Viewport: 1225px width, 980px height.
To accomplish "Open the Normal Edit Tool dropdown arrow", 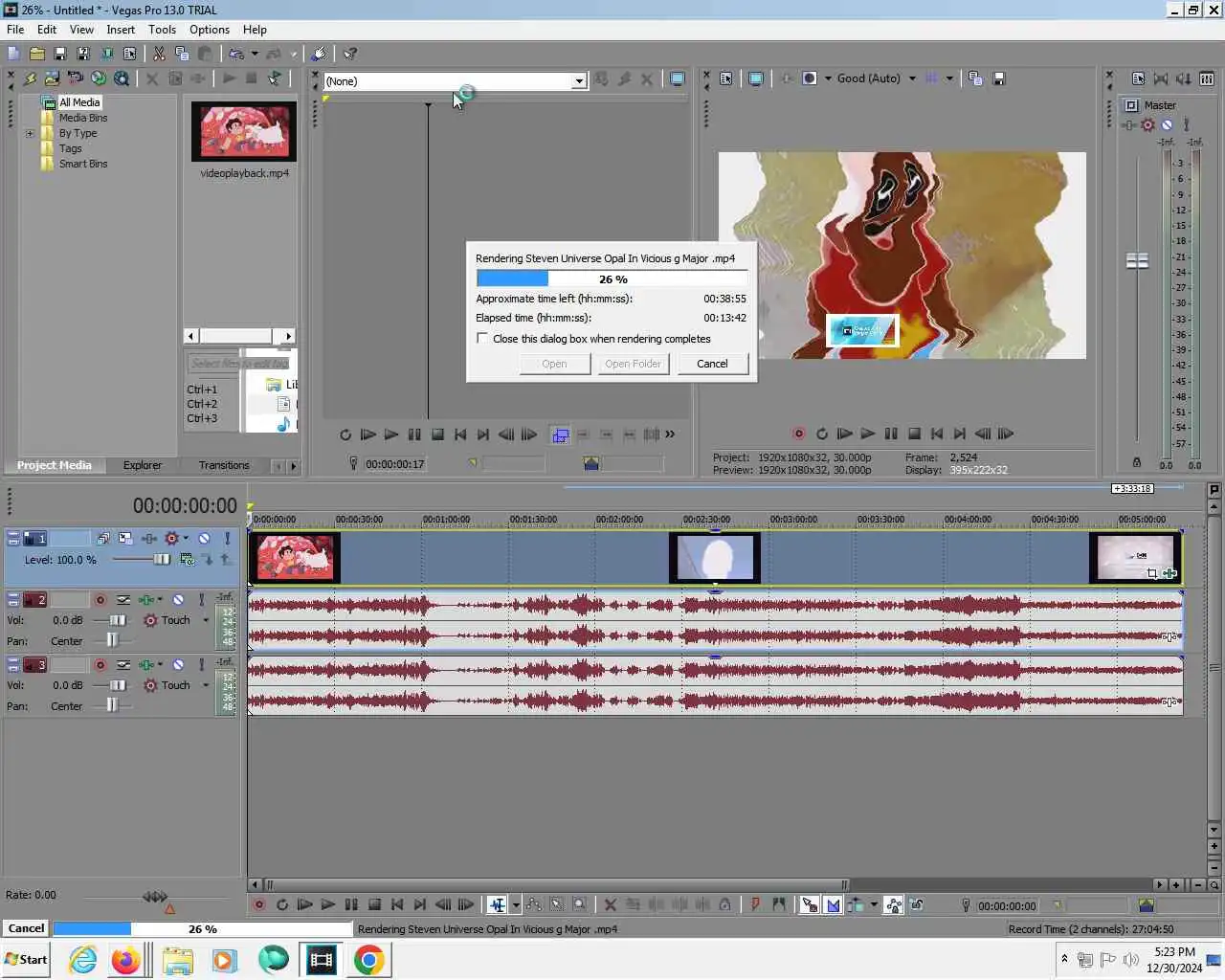I will [x=516, y=904].
